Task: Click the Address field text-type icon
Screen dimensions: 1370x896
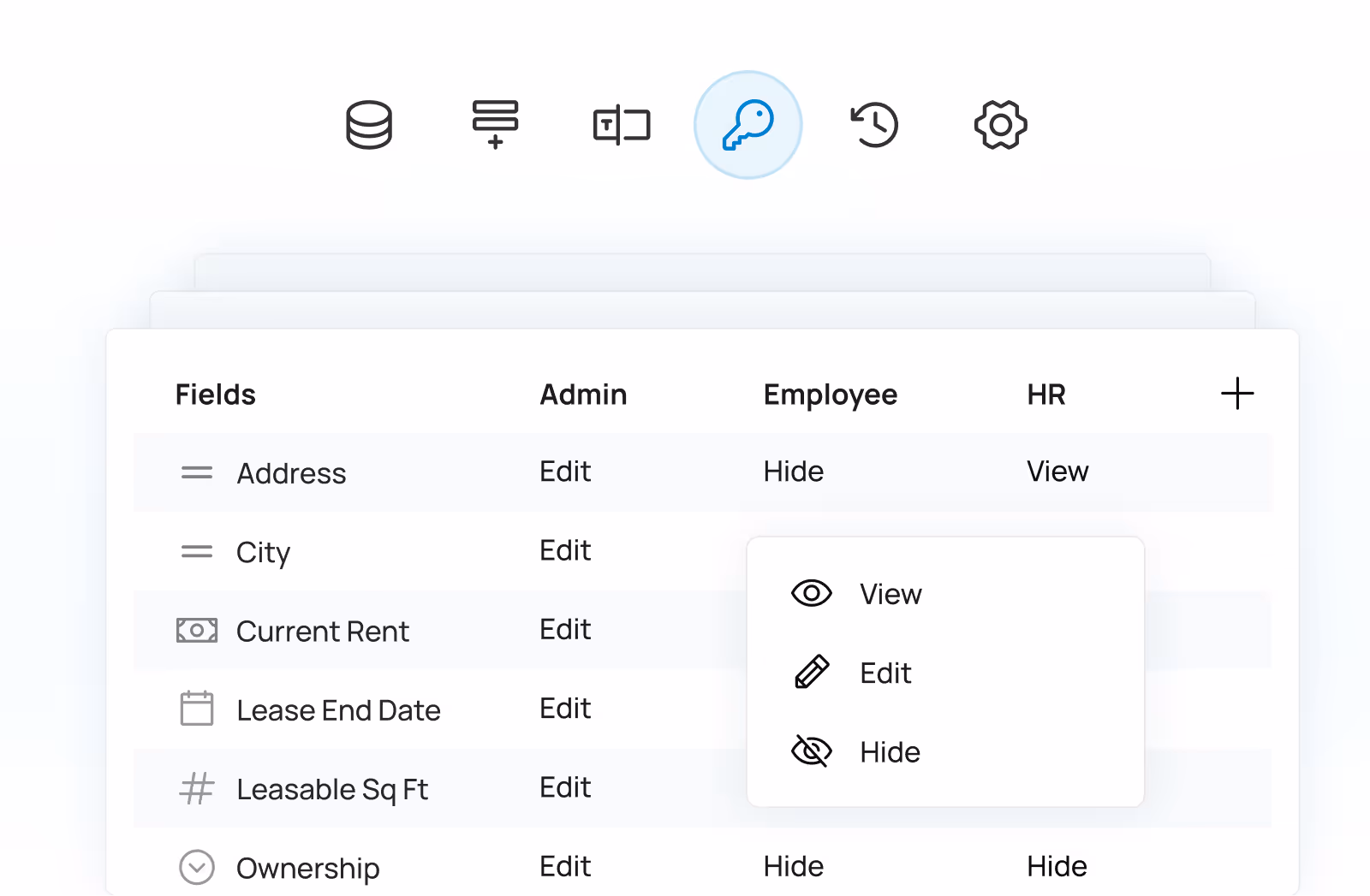Action: 197,472
